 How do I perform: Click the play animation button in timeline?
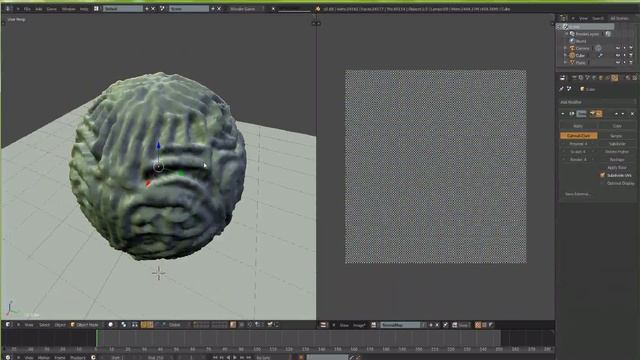[235, 357]
